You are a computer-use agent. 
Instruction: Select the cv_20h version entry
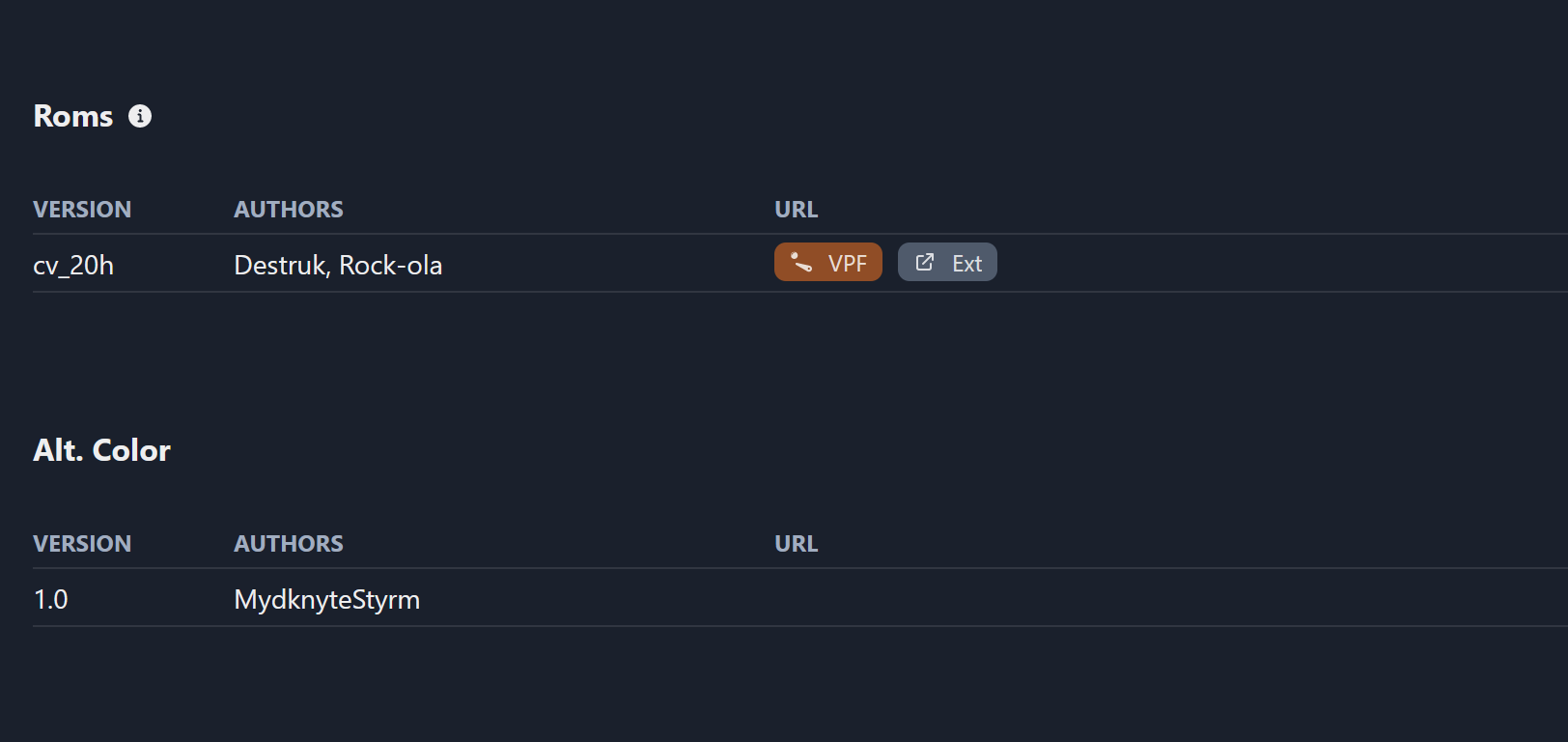pos(75,265)
